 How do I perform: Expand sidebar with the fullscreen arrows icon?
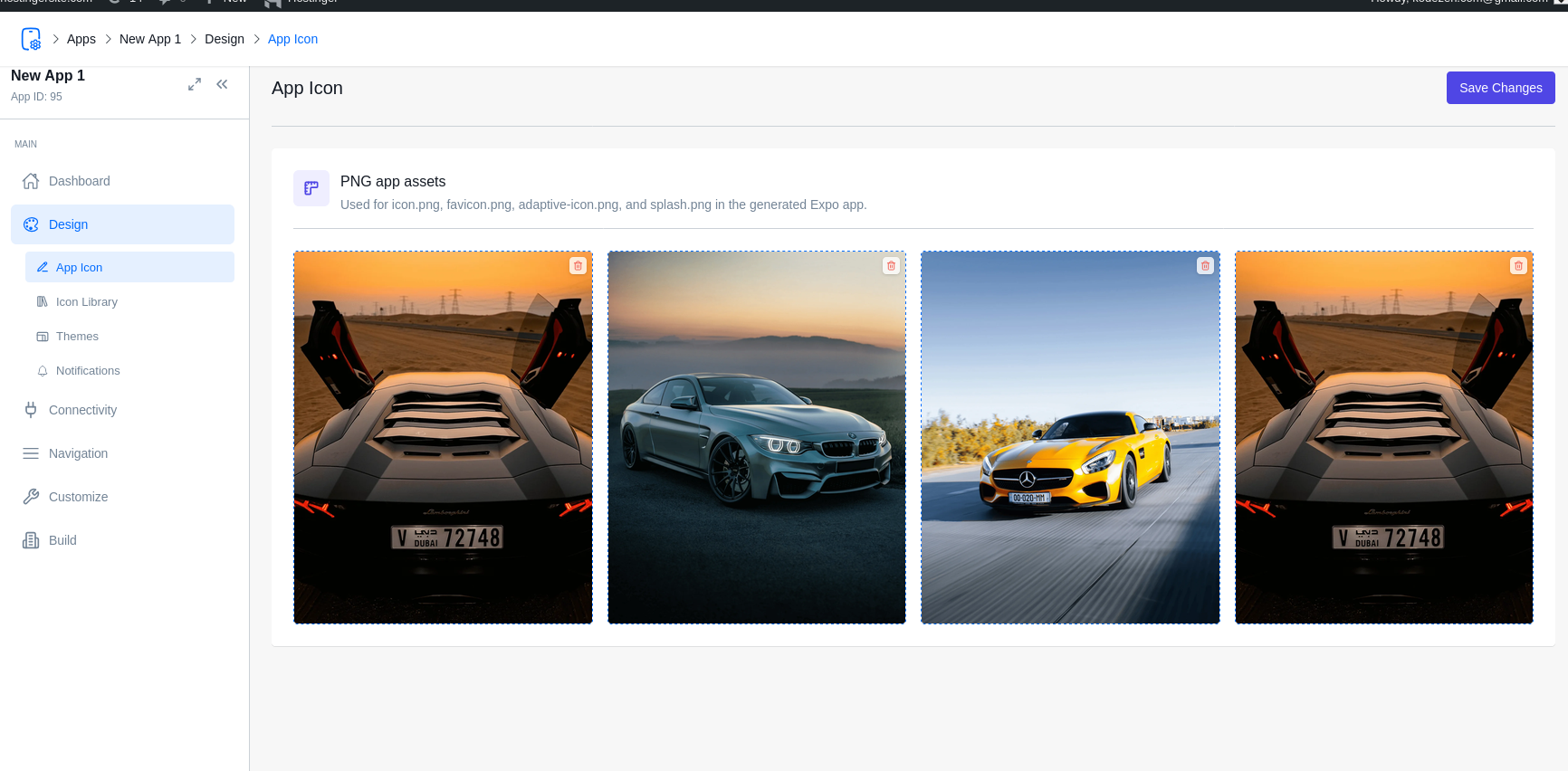click(x=195, y=84)
